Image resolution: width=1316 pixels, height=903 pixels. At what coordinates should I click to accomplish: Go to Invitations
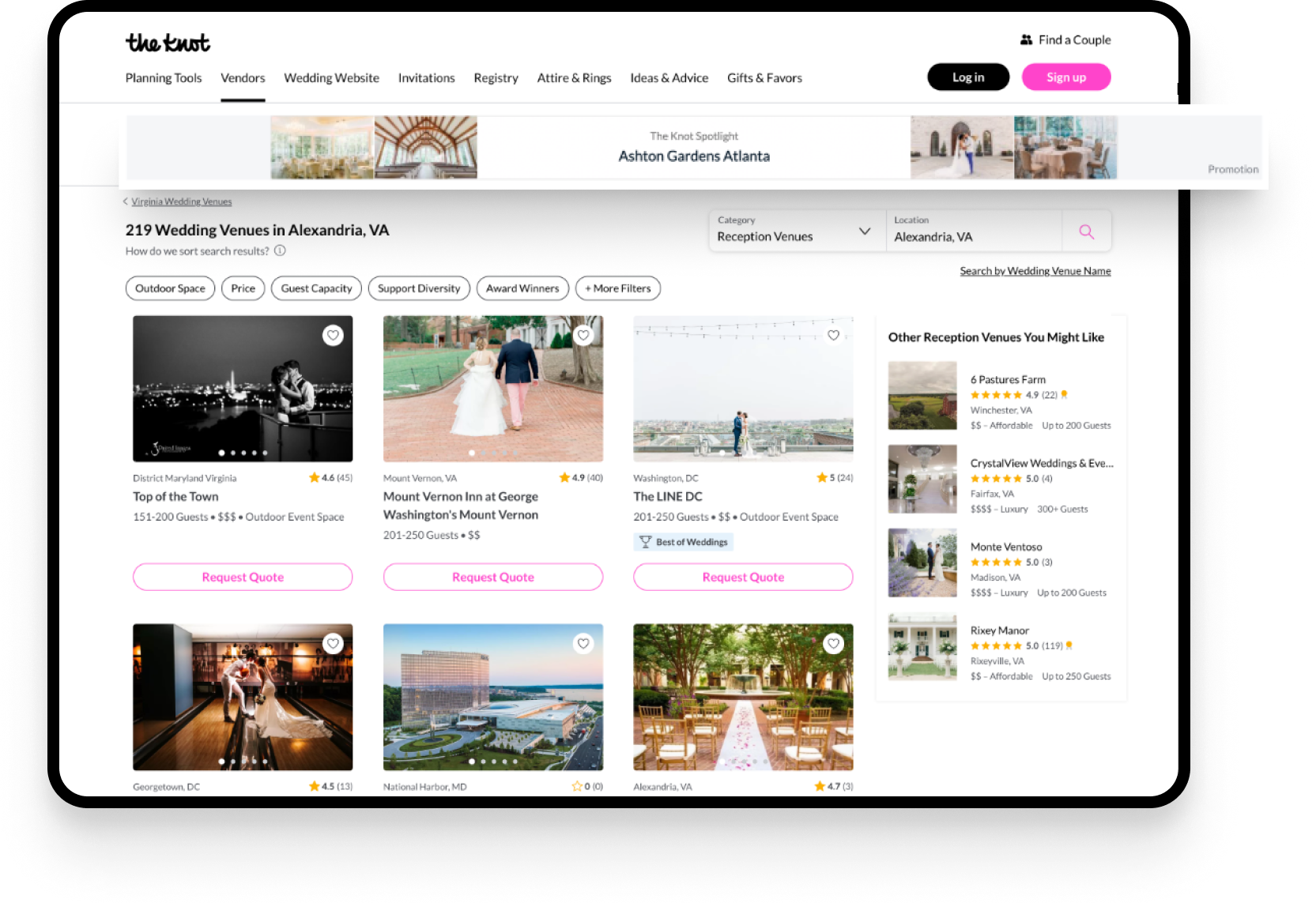click(426, 77)
